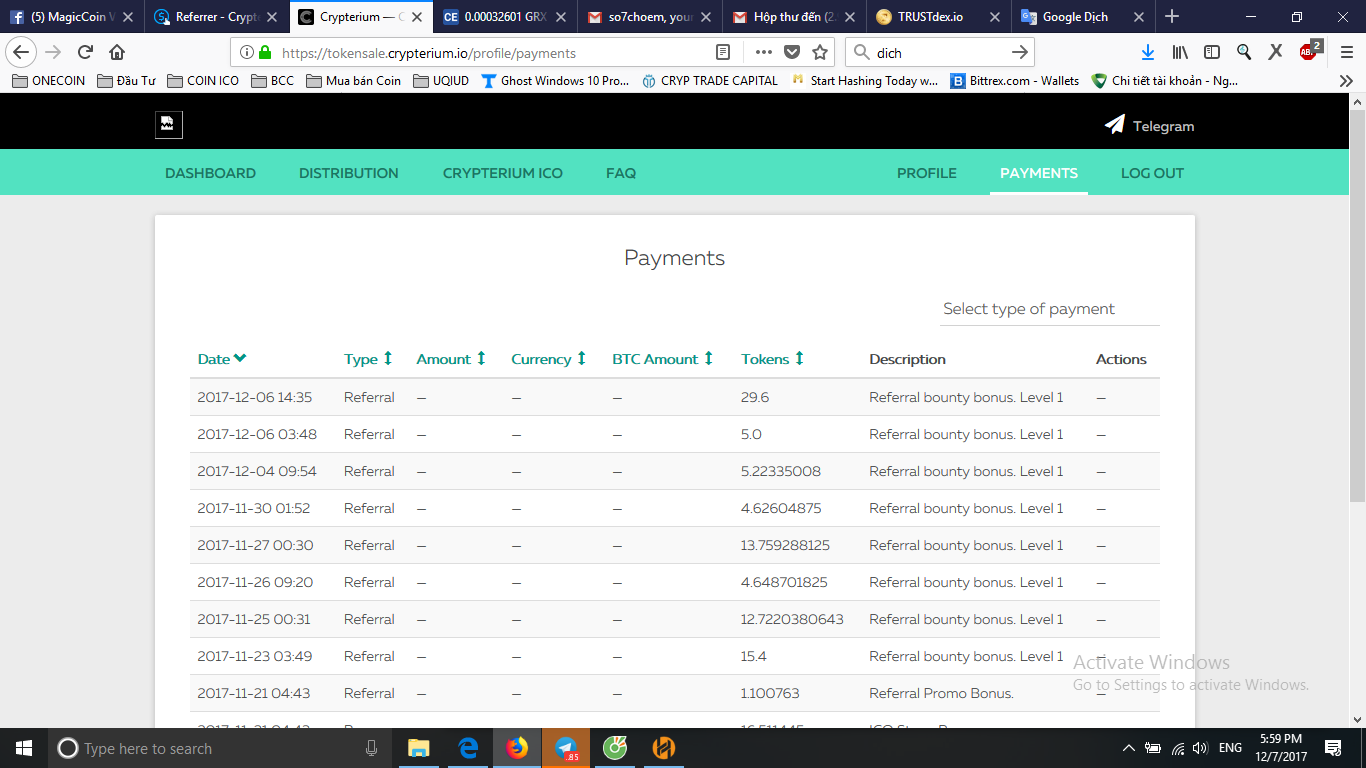
Task: Log out of the Crypterium account
Action: click(1152, 173)
